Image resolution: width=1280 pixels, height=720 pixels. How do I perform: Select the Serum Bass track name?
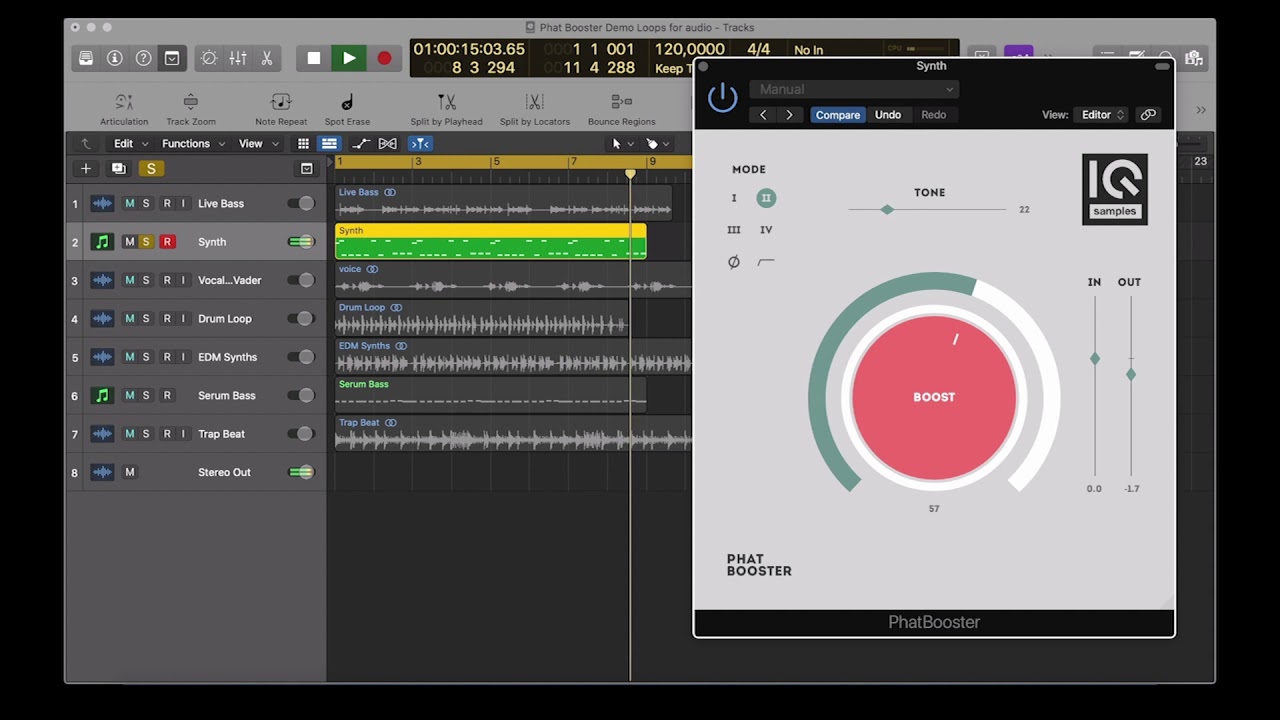pos(227,396)
